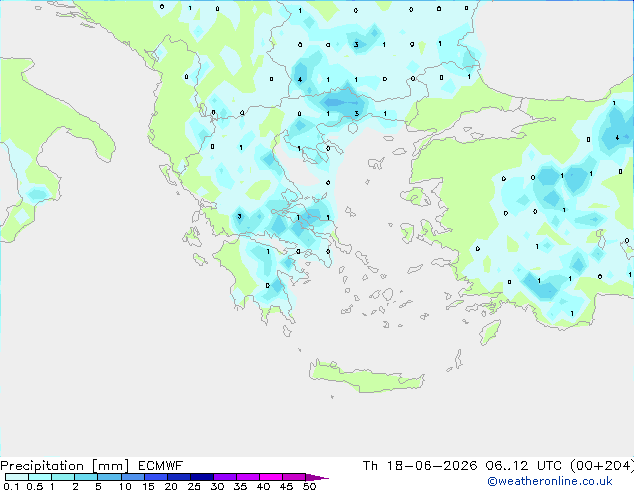
Task: Pick the 10–15 mm legend color swatch
Action: click(x=133, y=477)
